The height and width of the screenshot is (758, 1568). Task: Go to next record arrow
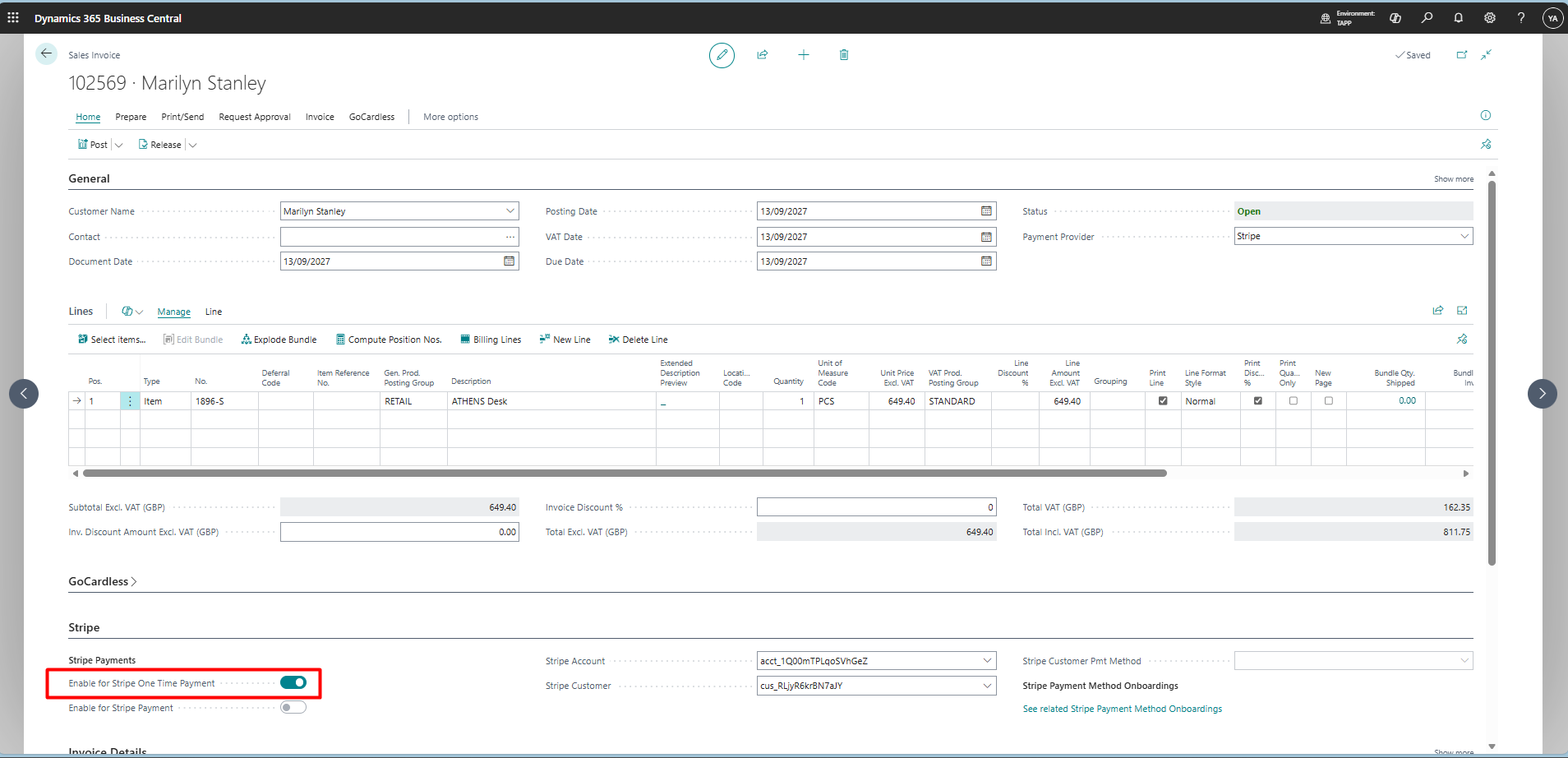click(x=1542, y=394)
